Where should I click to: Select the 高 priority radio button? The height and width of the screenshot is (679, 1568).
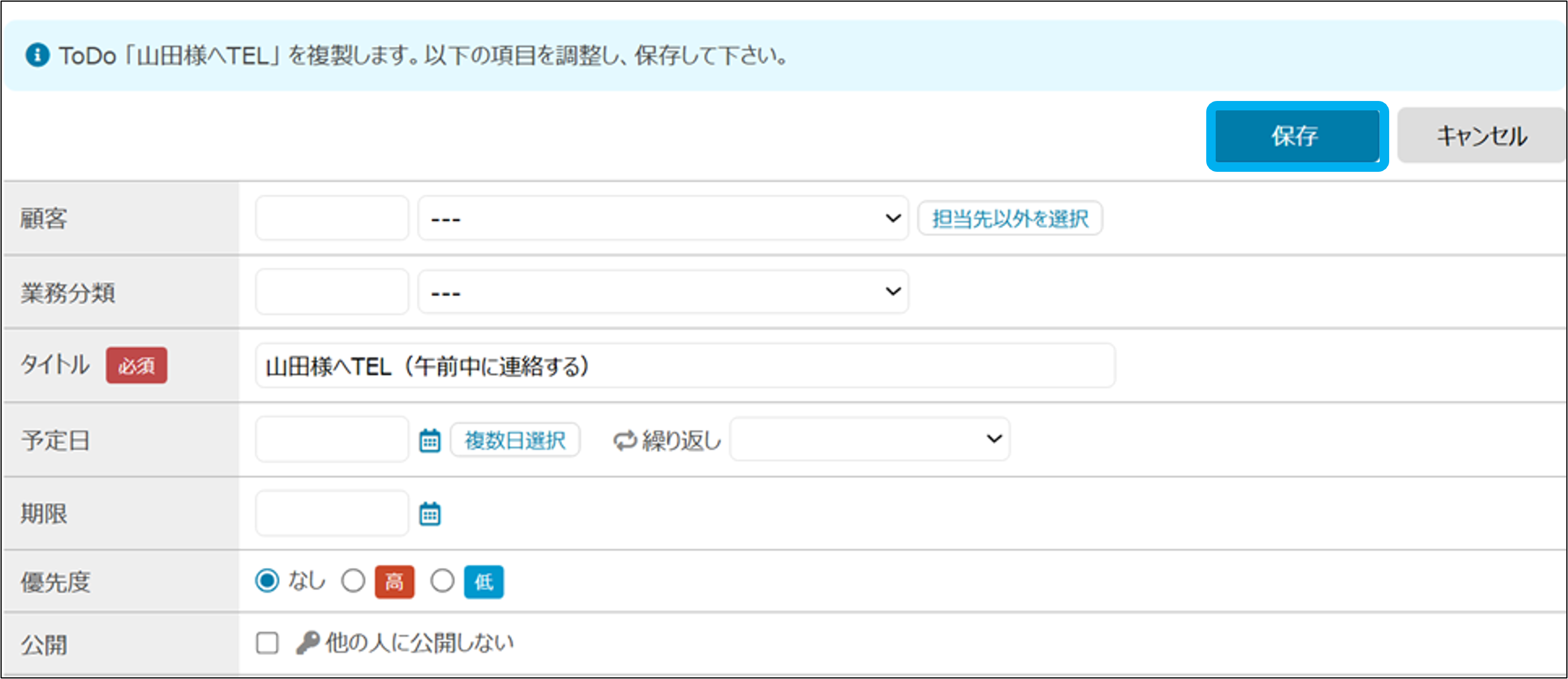point(353,581)
